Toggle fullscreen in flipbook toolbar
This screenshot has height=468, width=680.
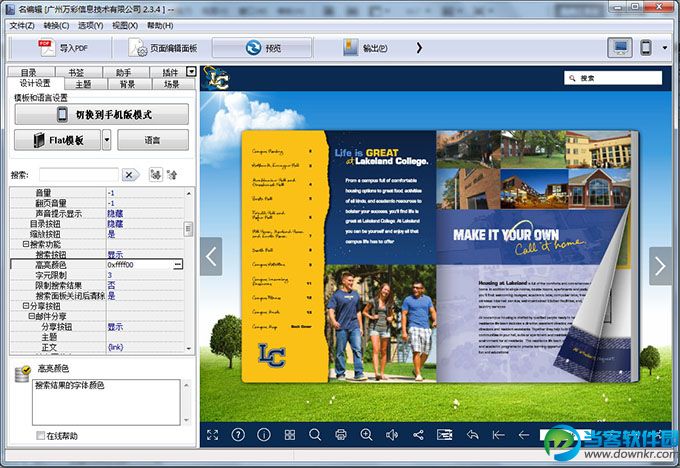212,435
